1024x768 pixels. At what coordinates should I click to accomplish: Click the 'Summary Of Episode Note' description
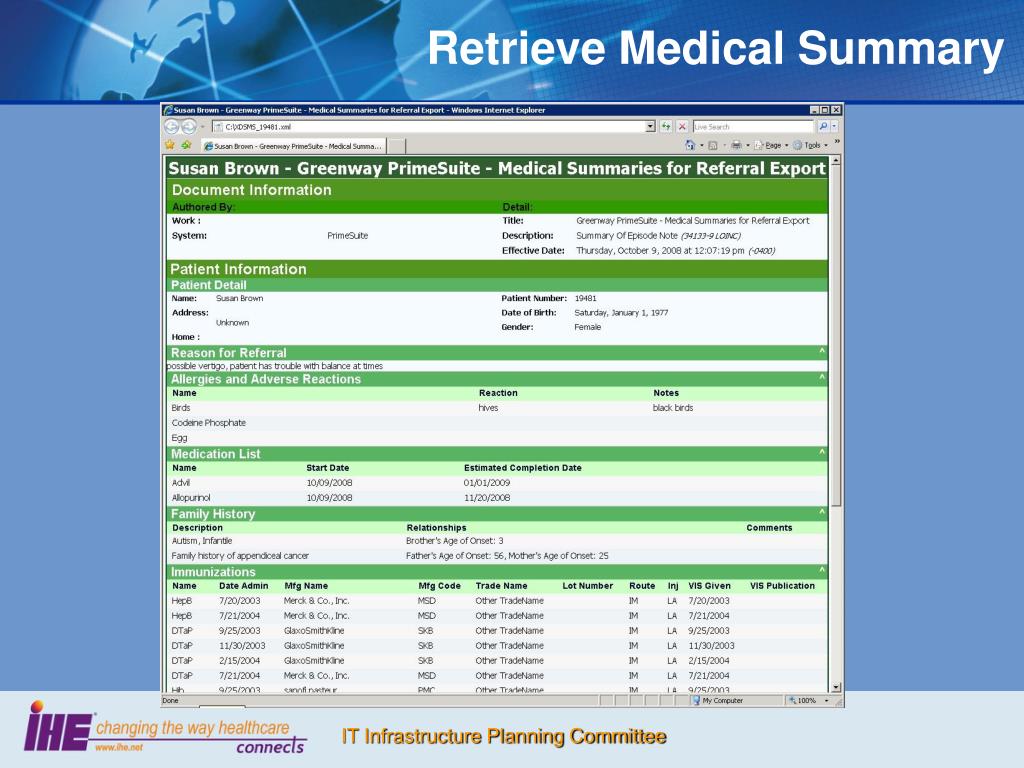click(626, 236)
